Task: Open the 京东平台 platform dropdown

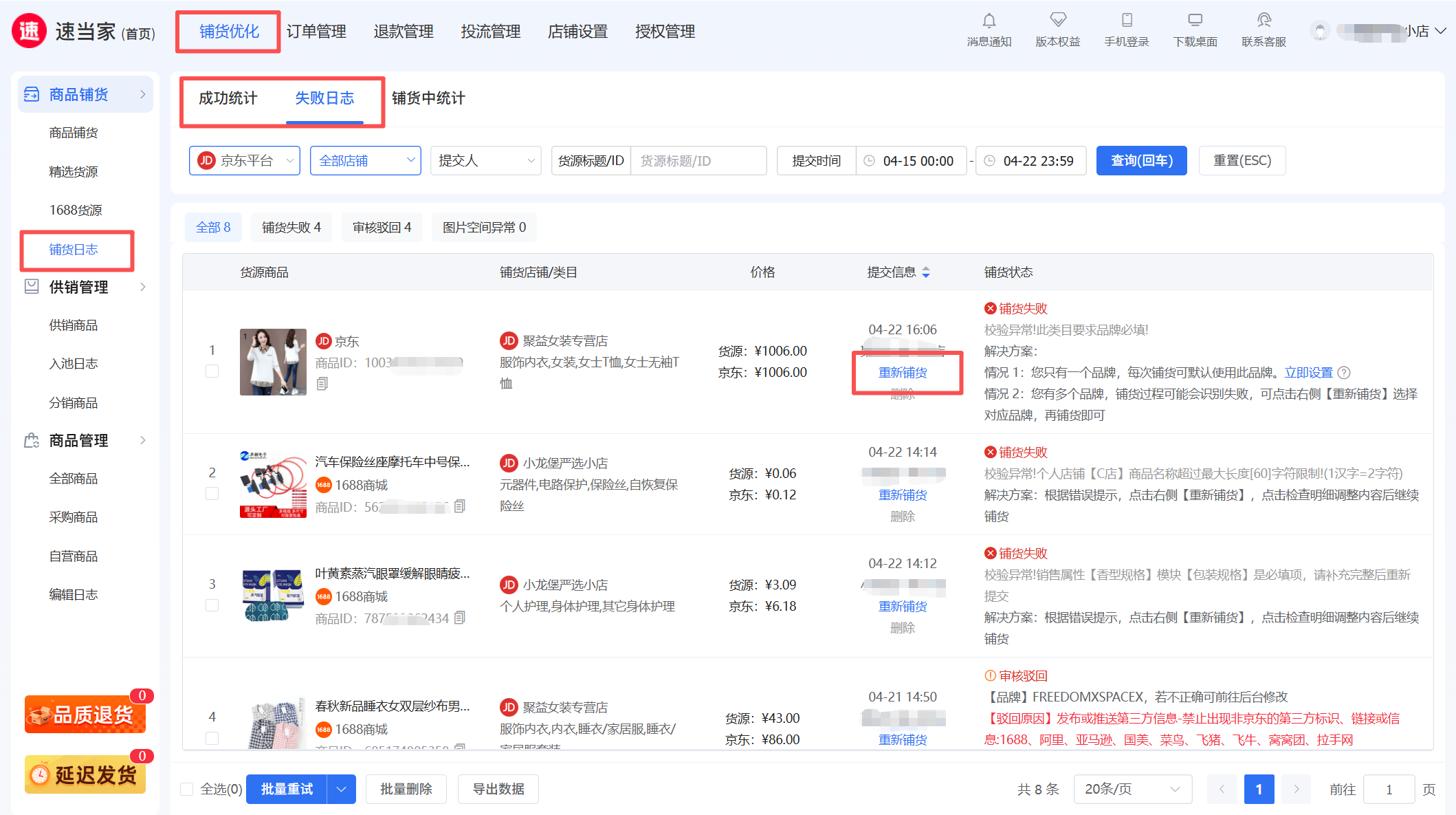Action: (245, 160)
